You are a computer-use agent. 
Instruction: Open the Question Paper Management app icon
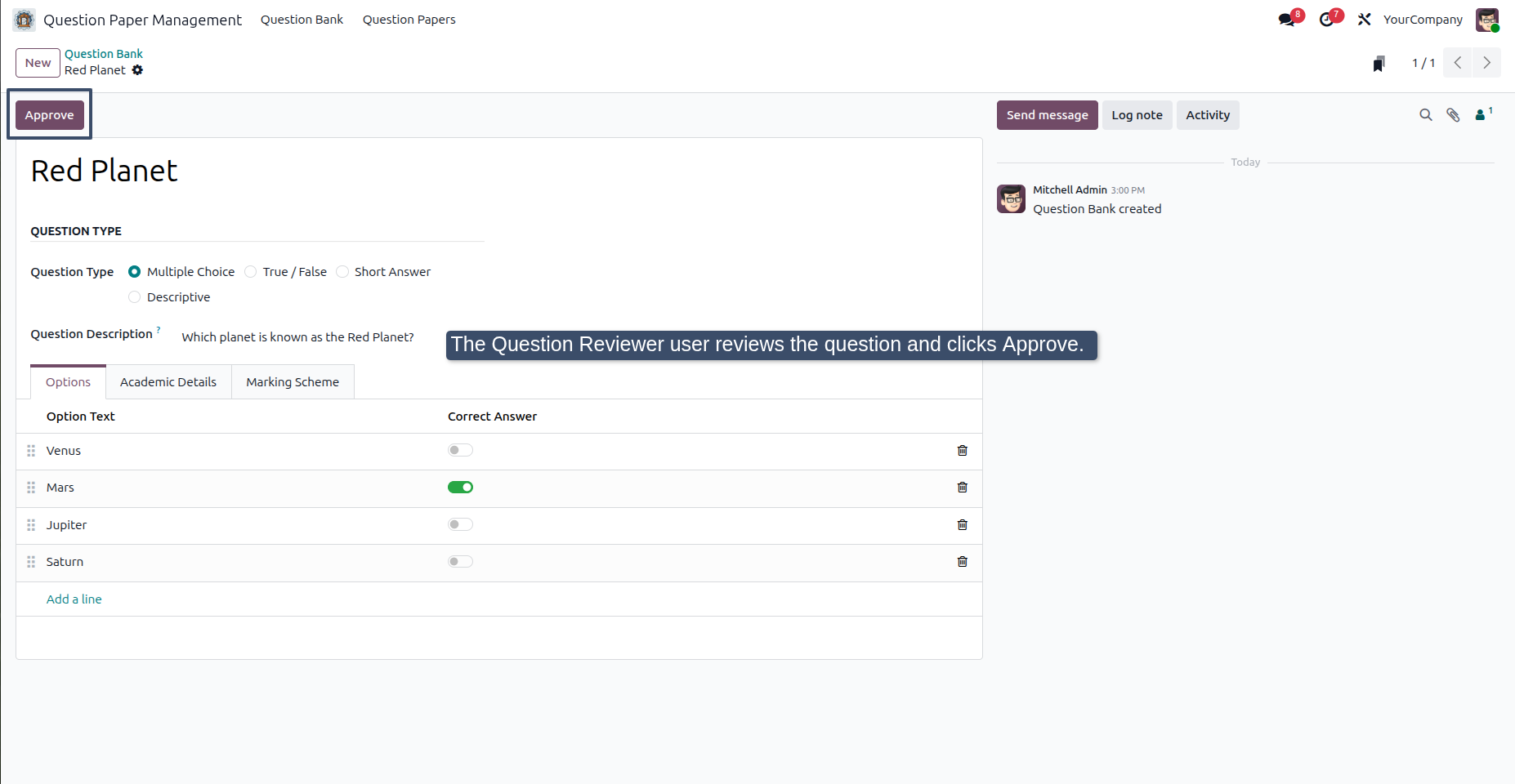click(x=25, y=20)
